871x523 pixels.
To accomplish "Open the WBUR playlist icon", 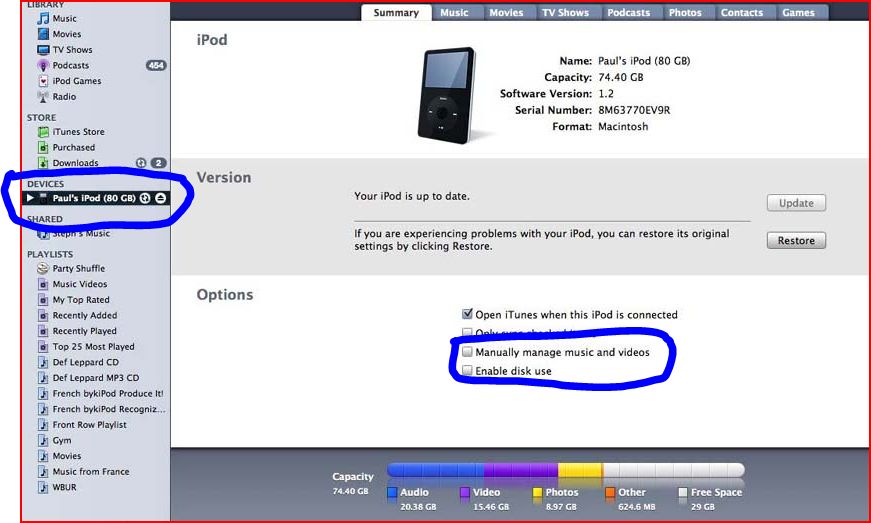I will point(43,487).
